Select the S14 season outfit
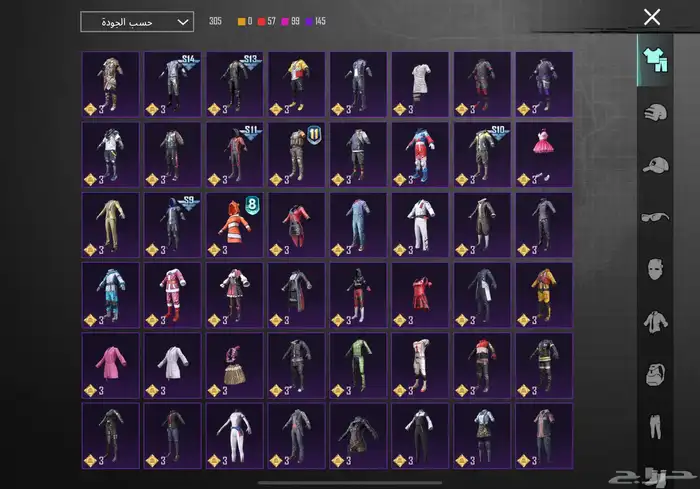Screen dimensions: 700x489 172,84
